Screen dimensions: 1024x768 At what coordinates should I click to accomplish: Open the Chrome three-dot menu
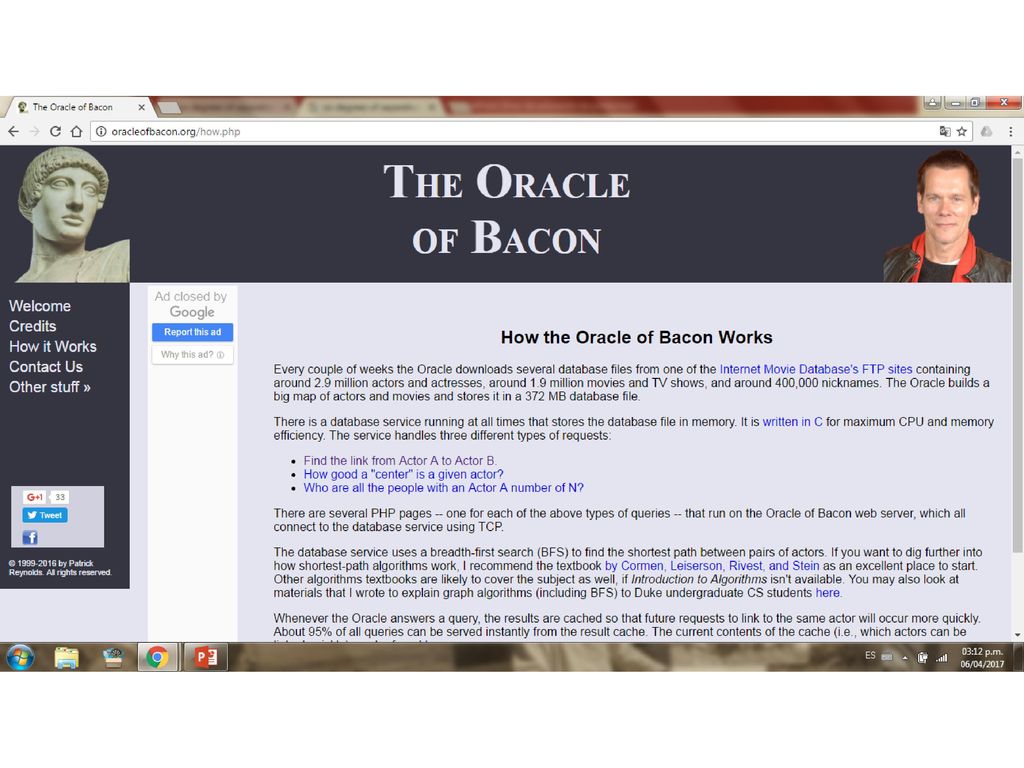click(x=1010, y=131)
